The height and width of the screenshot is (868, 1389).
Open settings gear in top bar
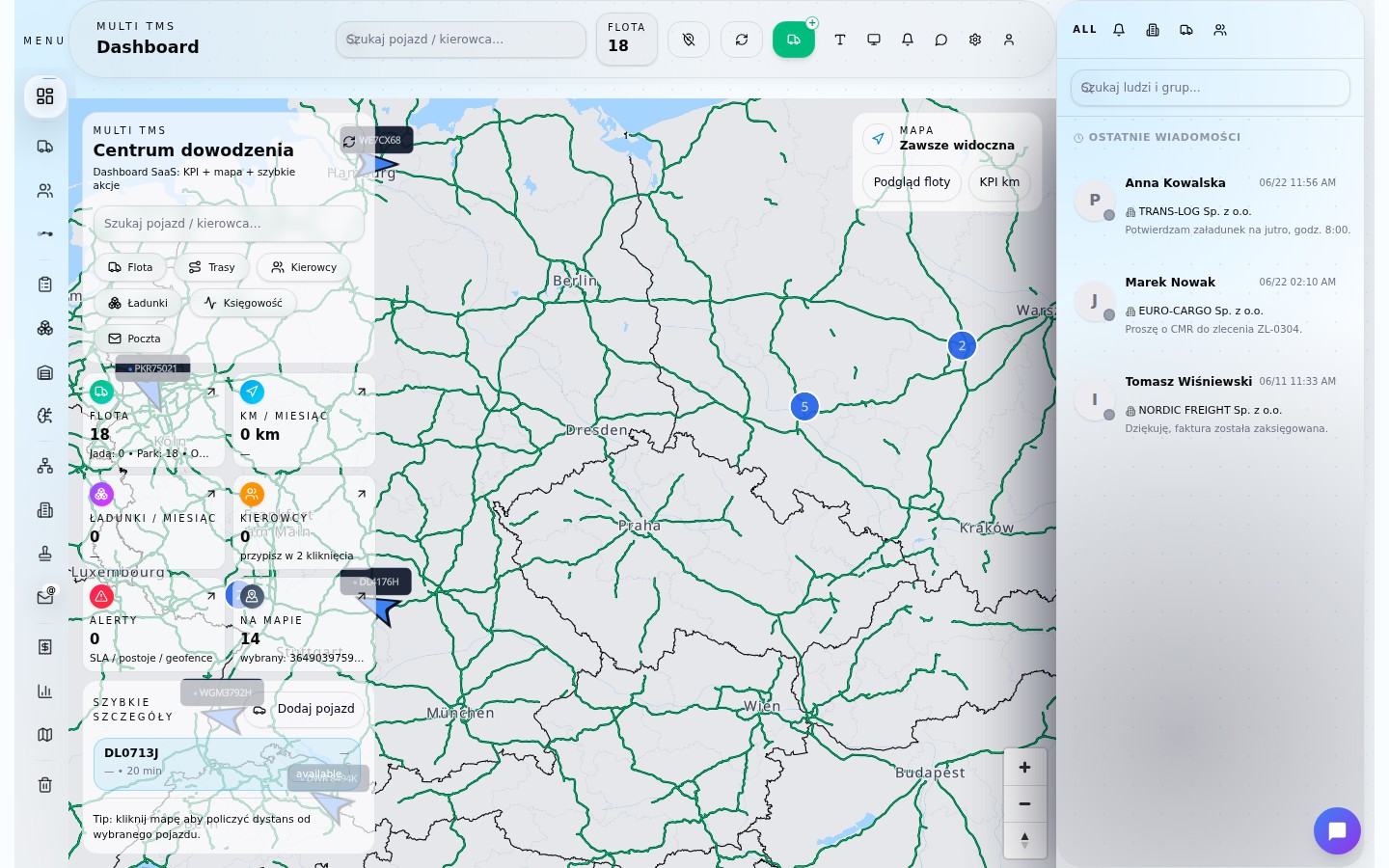pyautogui.click(x=975, y=40)
